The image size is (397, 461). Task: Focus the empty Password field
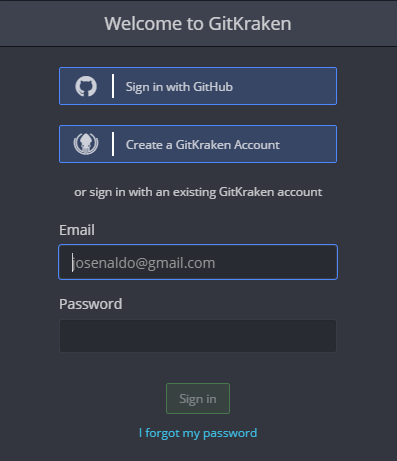tap(198, 336)
